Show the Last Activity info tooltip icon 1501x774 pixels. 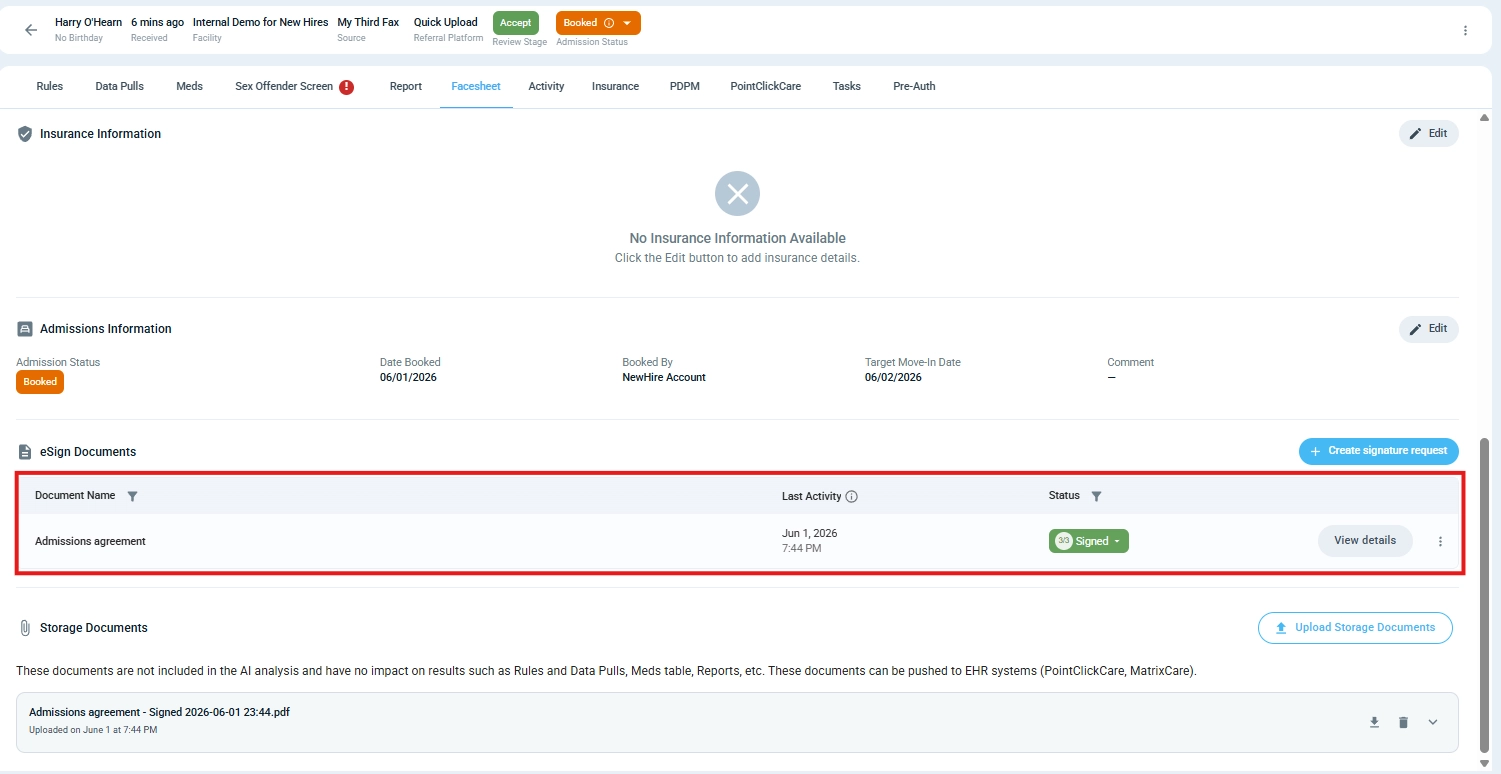pyautogui.click(x=852, y=496)
